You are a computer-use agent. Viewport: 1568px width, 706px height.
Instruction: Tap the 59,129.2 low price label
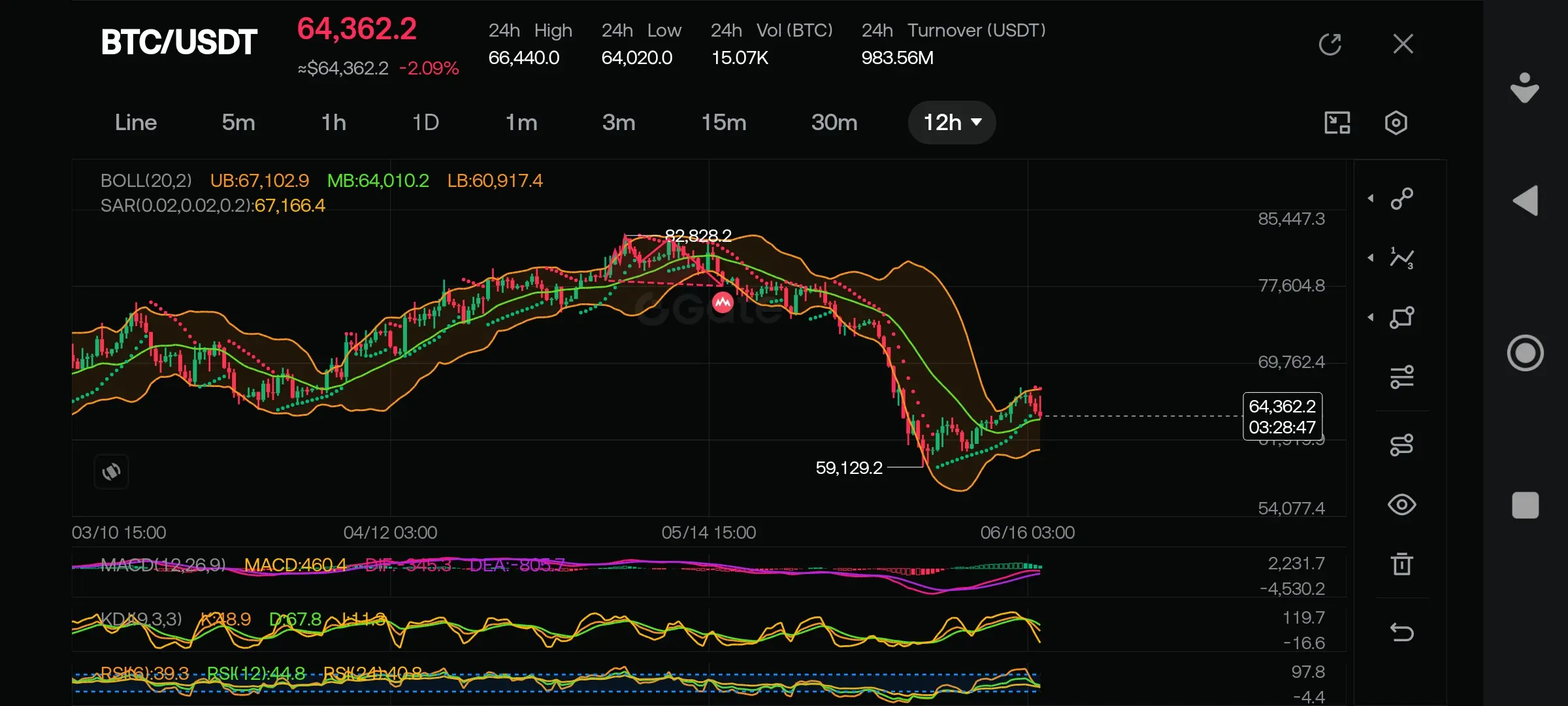click(849, 468)
